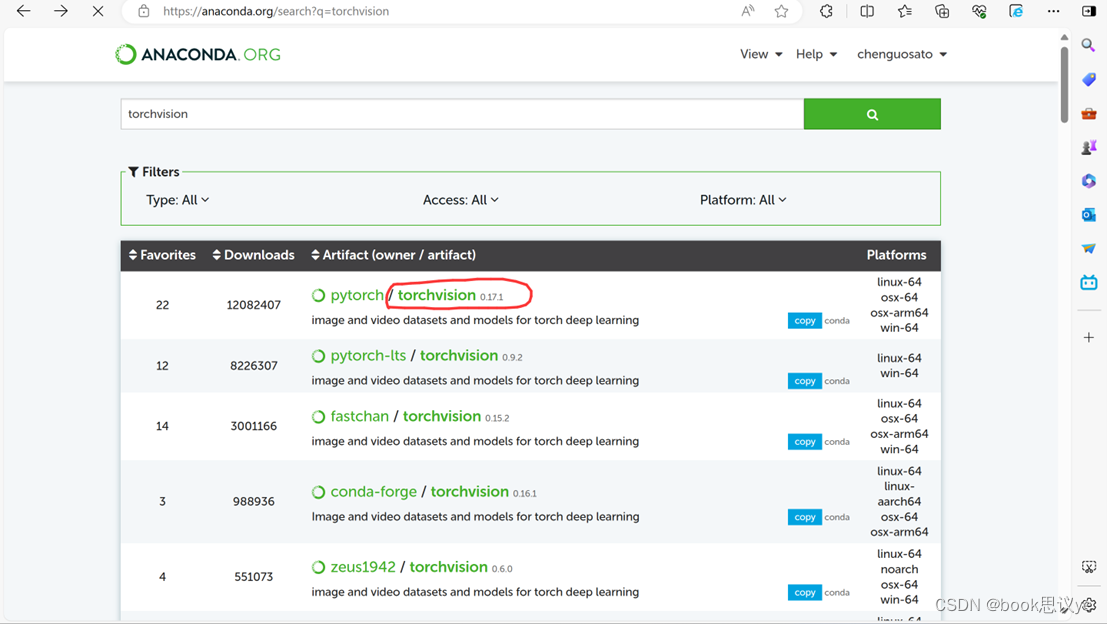1107x624 pixels.
Task: Open sidebar tools briefcase icon
Action: (1089, 114)
